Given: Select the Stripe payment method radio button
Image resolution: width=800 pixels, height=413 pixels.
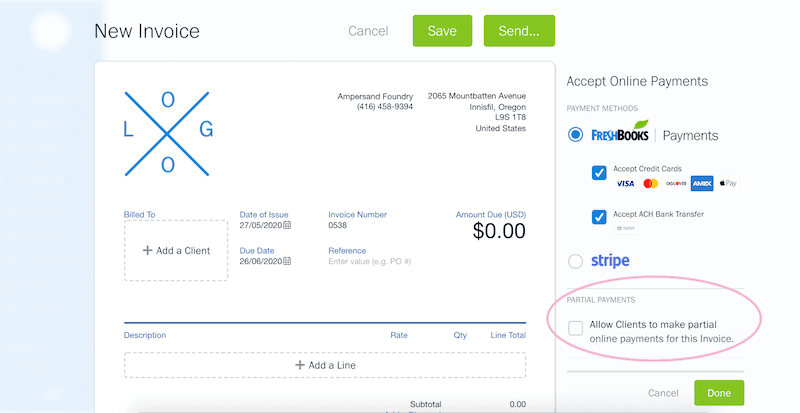Looking at the screenshot, I should click(x=575, y=261).
